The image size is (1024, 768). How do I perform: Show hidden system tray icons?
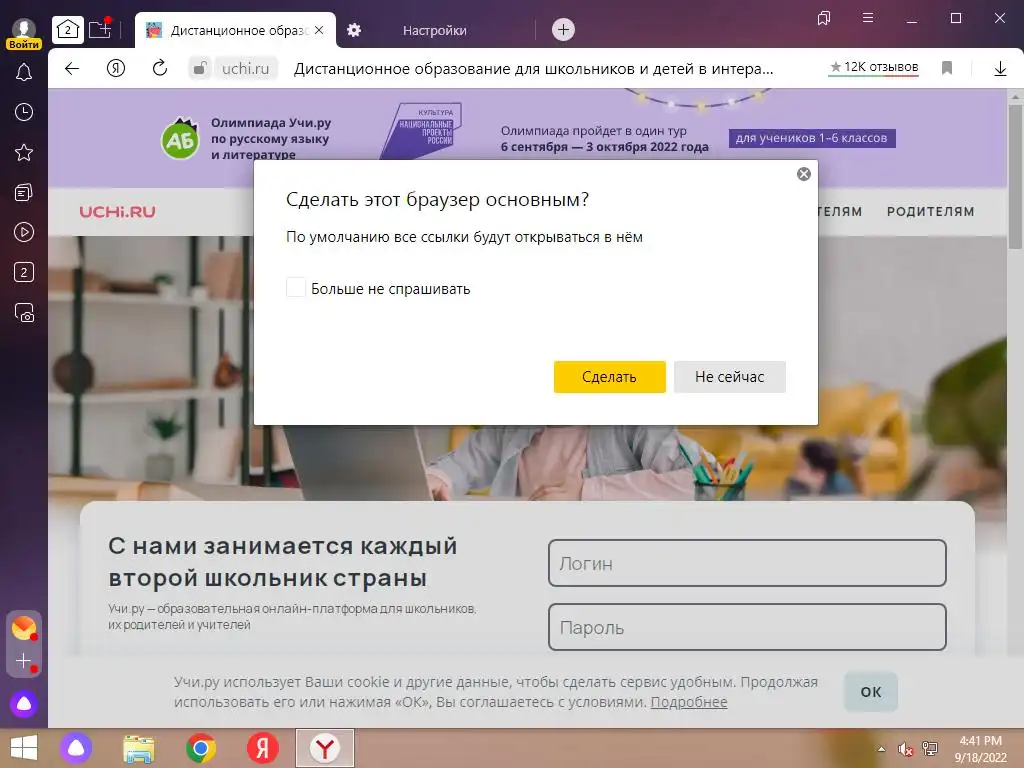(881, 749)
